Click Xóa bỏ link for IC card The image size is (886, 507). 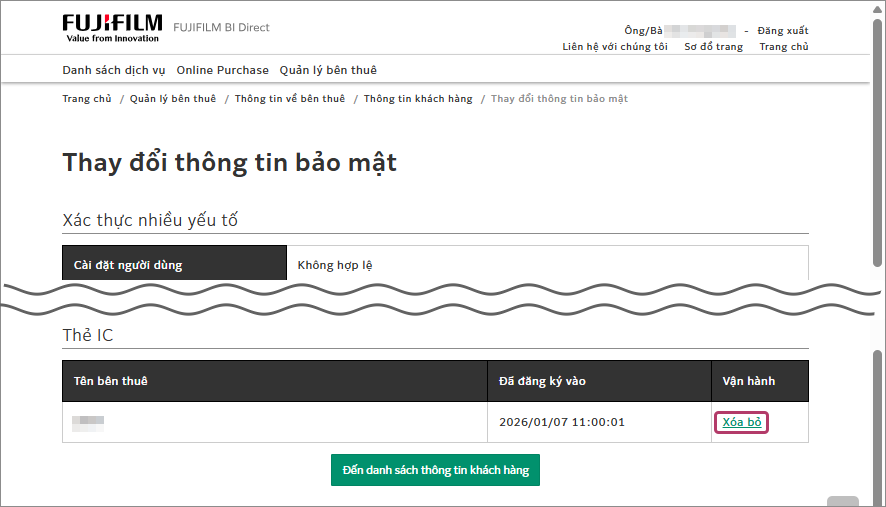(x=741, y=422)
